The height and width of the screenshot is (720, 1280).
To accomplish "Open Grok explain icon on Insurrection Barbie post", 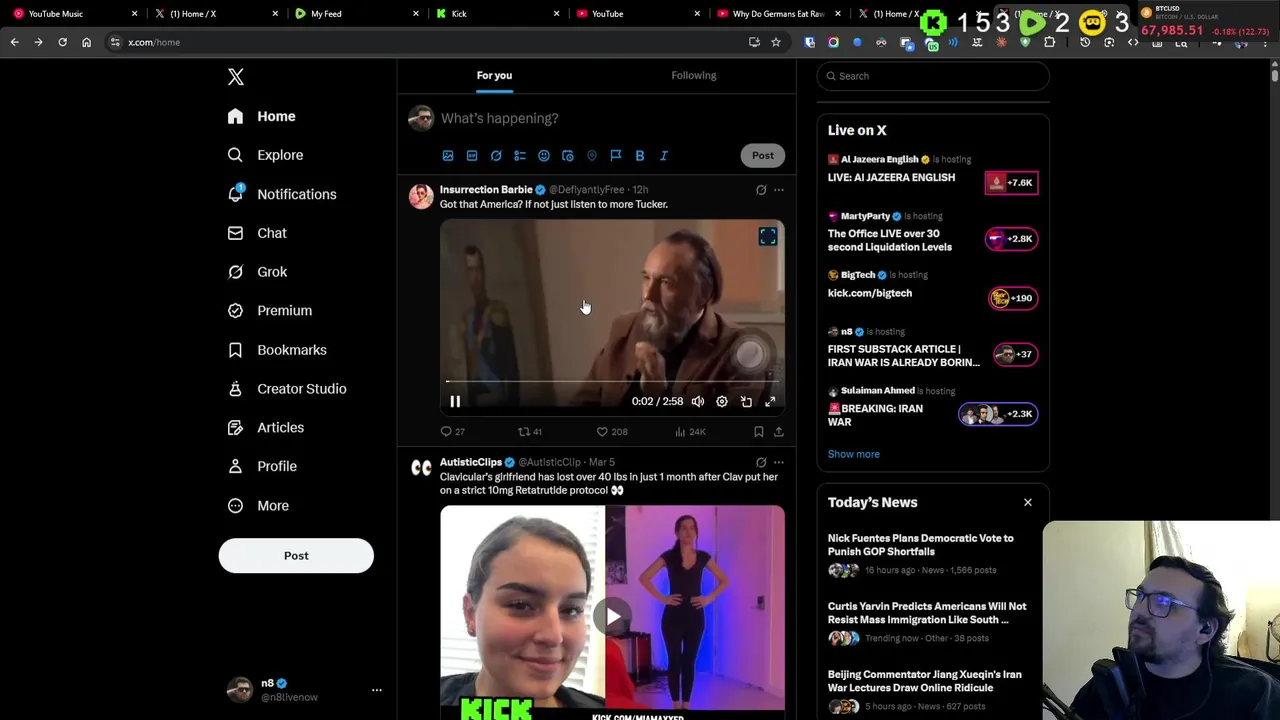I will [x=761, y=190].
